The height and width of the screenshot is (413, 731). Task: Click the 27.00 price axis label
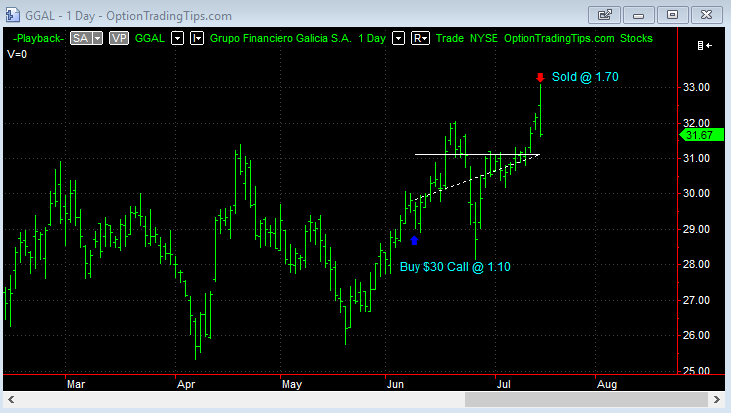tap(696, 300)
